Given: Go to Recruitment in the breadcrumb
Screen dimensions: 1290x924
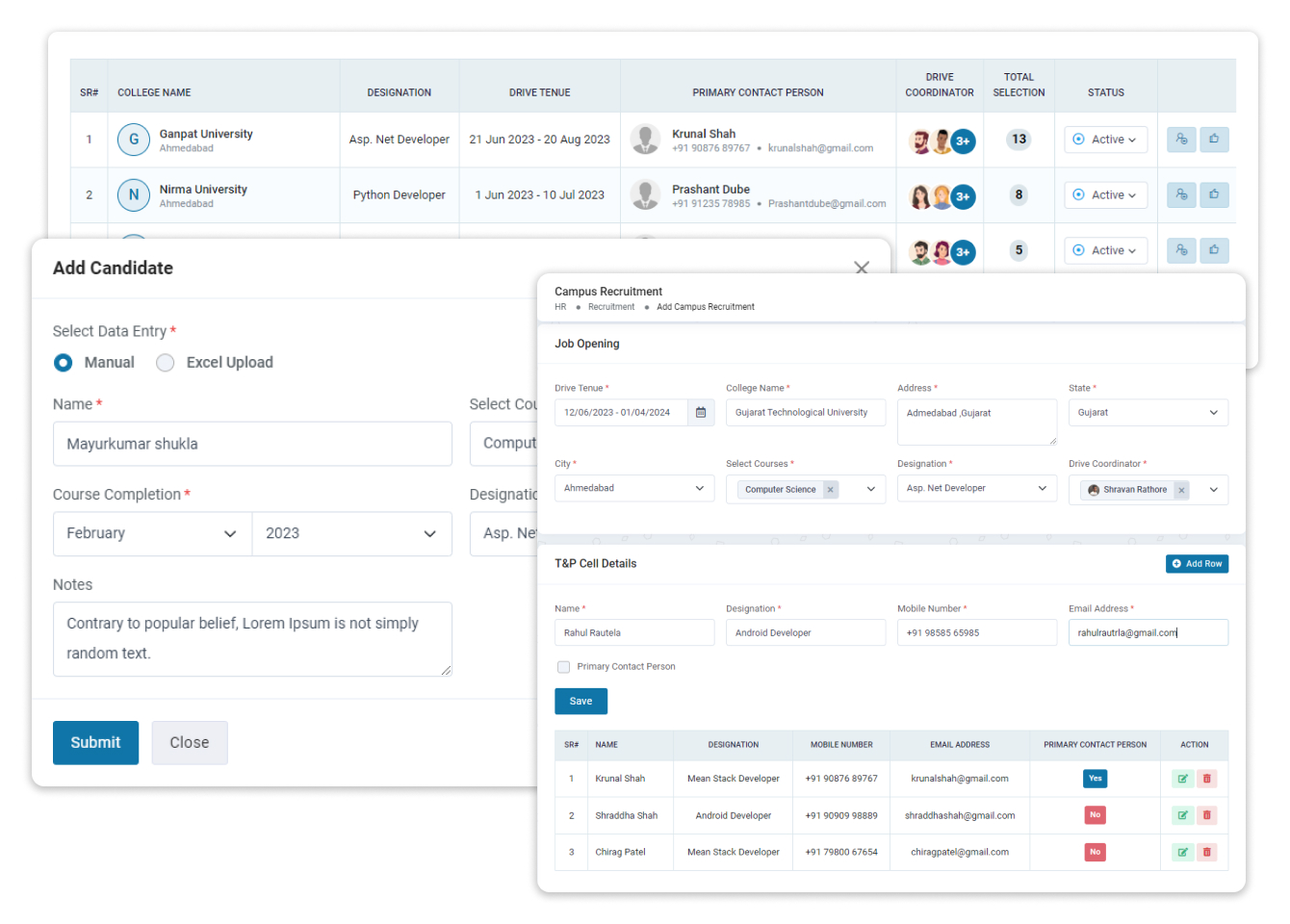Looking at the screenshot, I should point(611,307).
